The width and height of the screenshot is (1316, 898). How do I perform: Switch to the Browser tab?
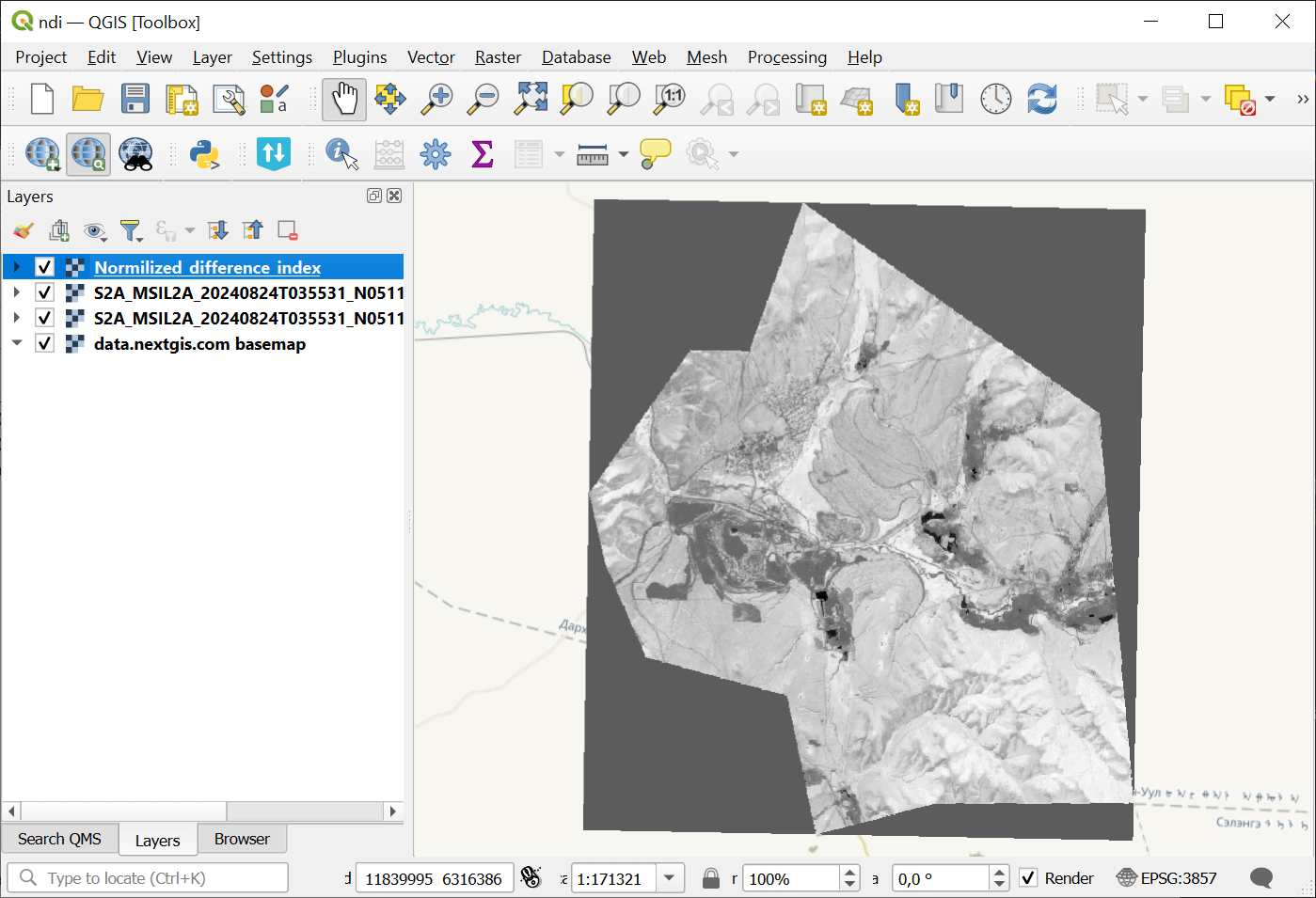(242, 839)
